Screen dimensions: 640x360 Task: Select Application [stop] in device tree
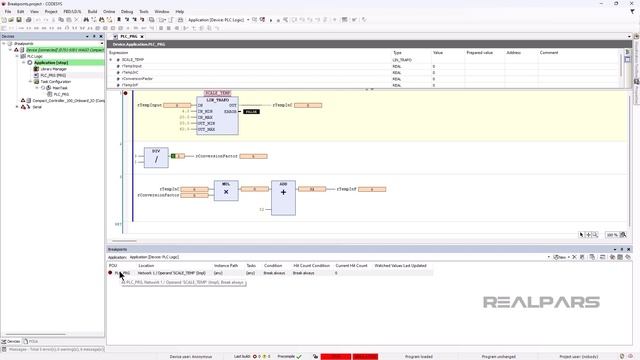[x=51, y=62]
